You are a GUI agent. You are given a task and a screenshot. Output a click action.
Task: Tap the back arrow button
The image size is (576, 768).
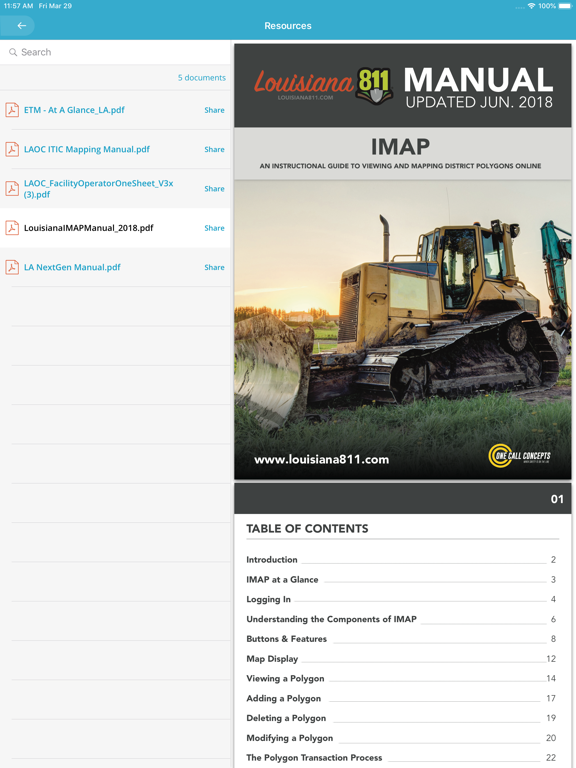coord(21,25)
